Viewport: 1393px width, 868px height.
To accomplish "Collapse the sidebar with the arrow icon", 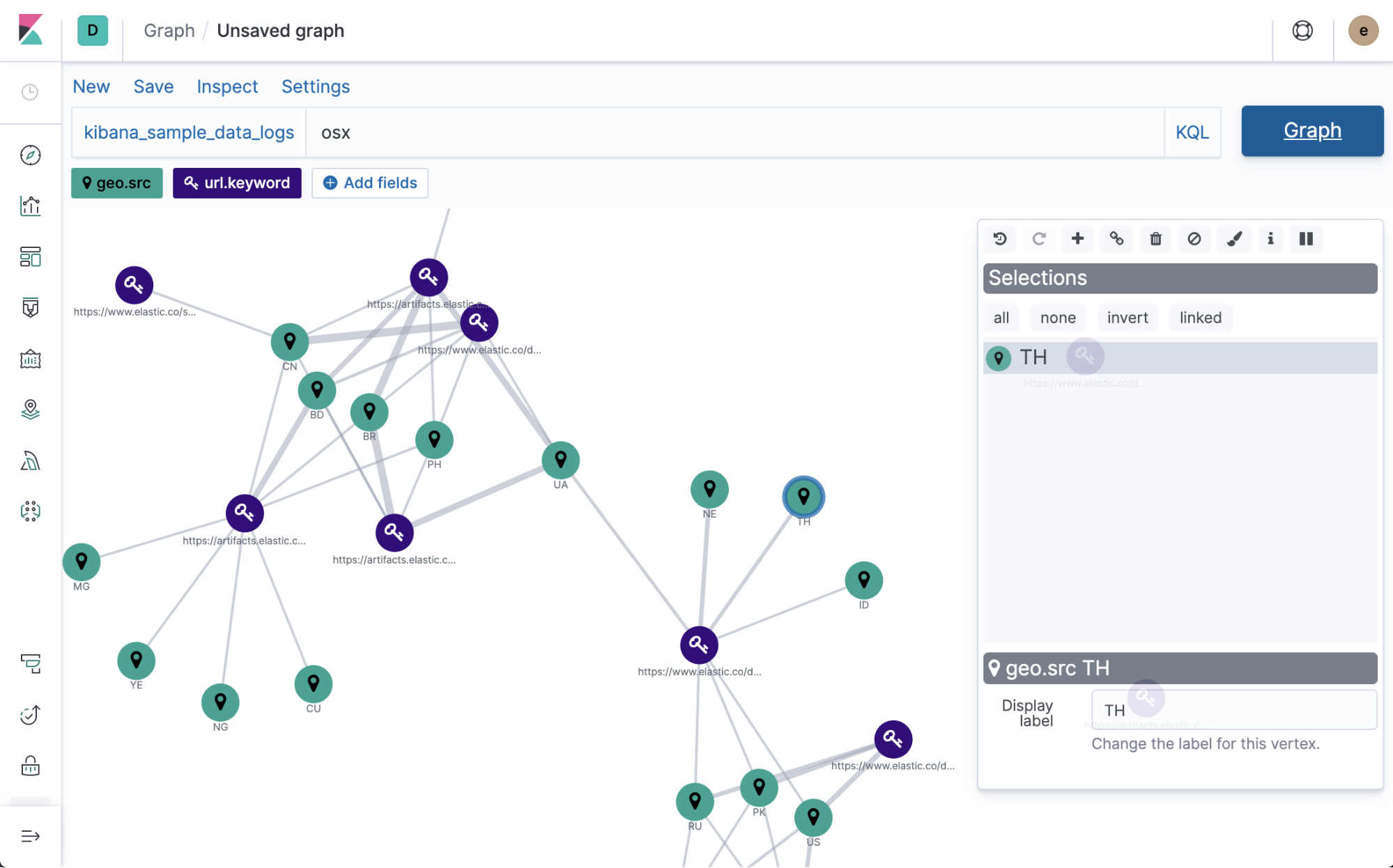I will pos(30,835).
